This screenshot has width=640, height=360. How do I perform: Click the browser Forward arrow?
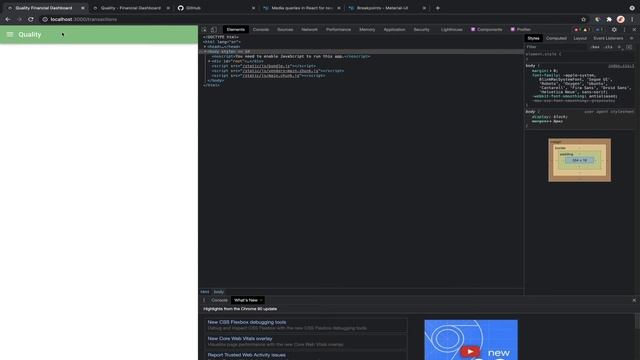(x=19, y=19)
